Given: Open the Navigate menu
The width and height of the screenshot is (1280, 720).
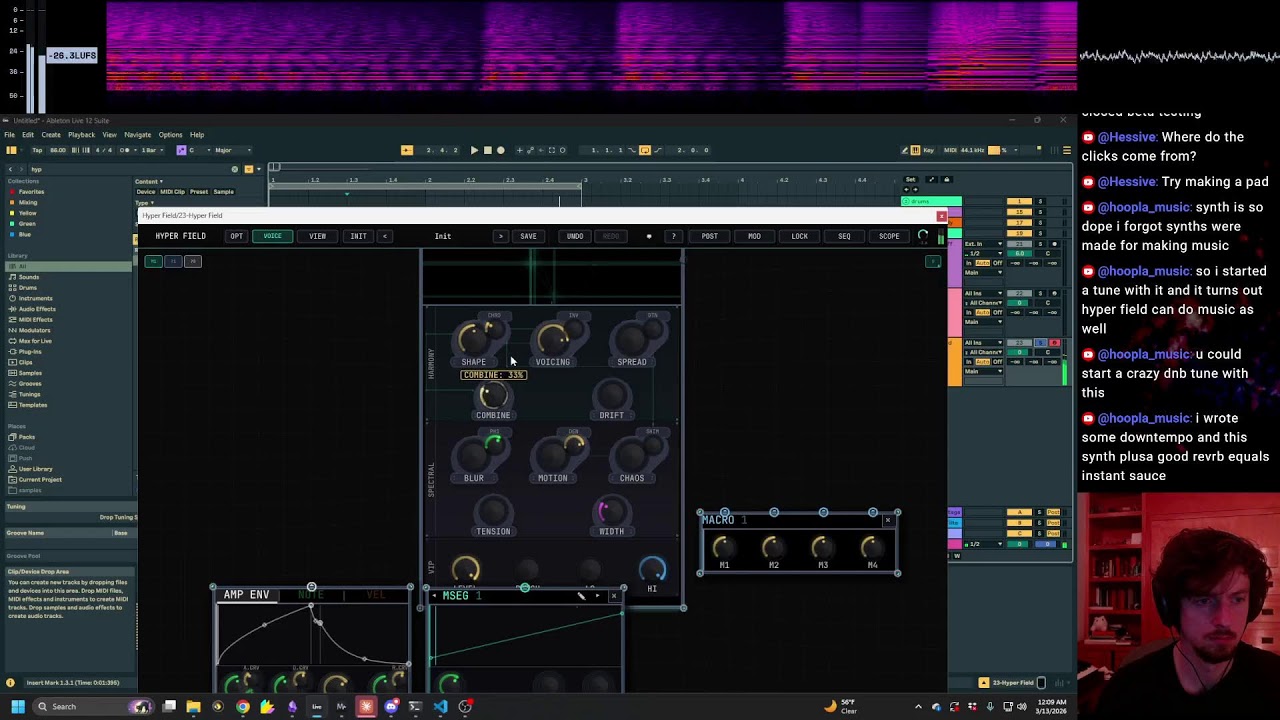Looking at the screenshot, I should 137,135.
